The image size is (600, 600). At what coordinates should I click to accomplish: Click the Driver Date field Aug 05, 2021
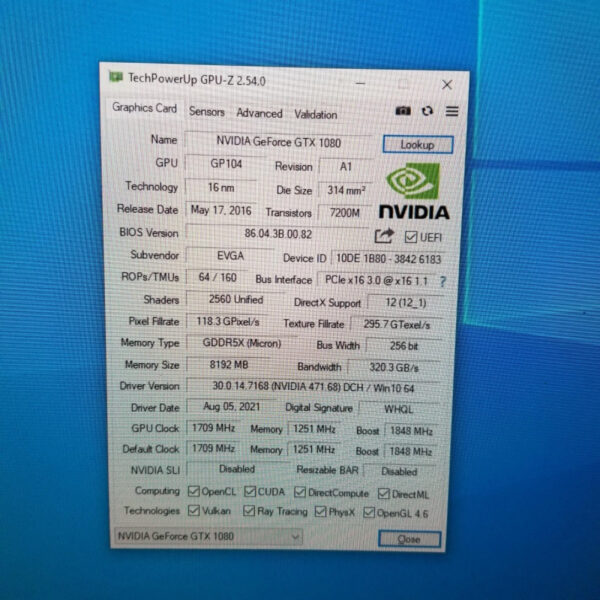[x=232, y=406]
